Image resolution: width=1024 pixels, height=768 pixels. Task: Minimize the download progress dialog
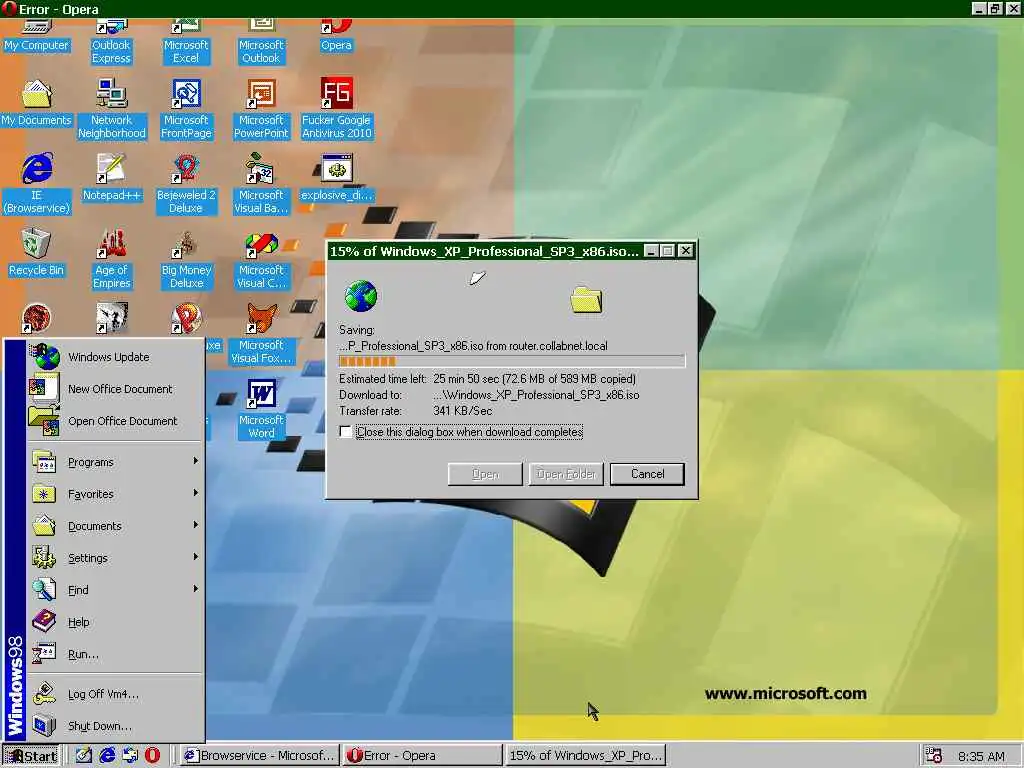pos(650,251)
